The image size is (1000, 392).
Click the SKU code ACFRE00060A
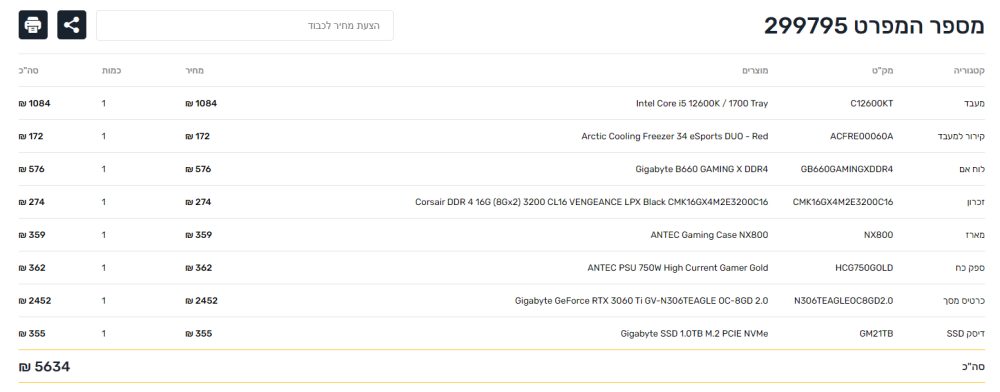(x=864, y=136)
